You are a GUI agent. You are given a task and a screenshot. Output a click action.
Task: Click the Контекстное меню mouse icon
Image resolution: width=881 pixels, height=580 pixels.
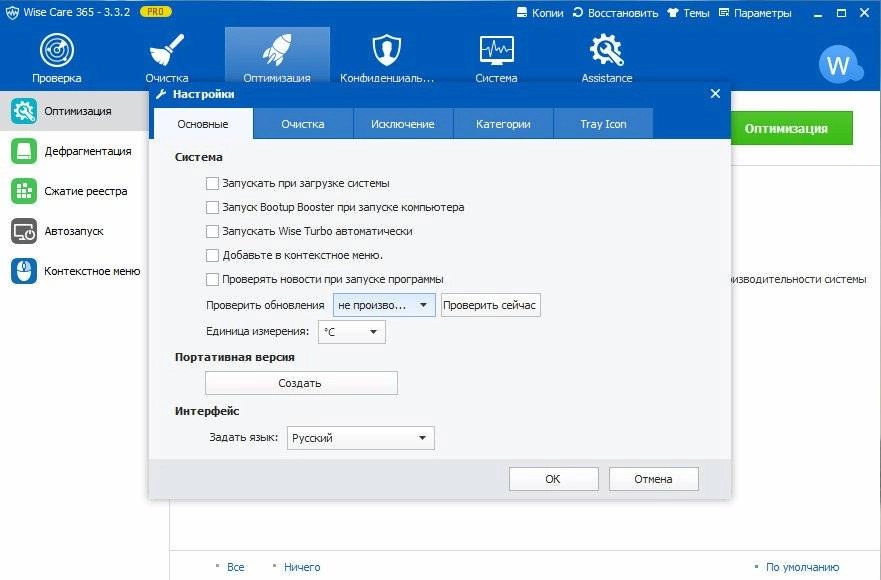click(x=24, y=271)
